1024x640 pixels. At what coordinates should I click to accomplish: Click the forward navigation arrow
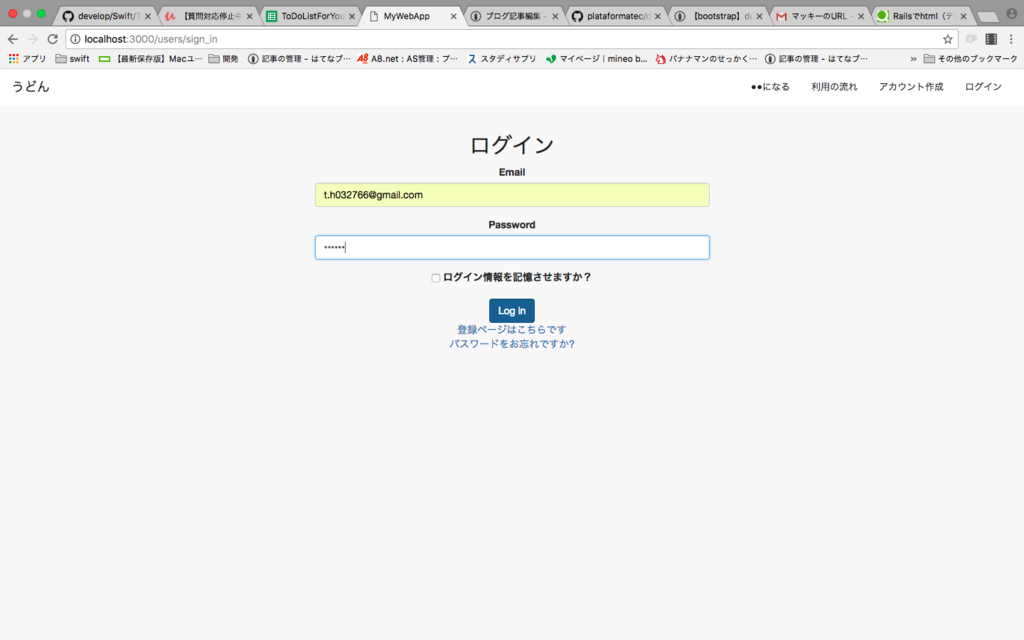(32, 39)
